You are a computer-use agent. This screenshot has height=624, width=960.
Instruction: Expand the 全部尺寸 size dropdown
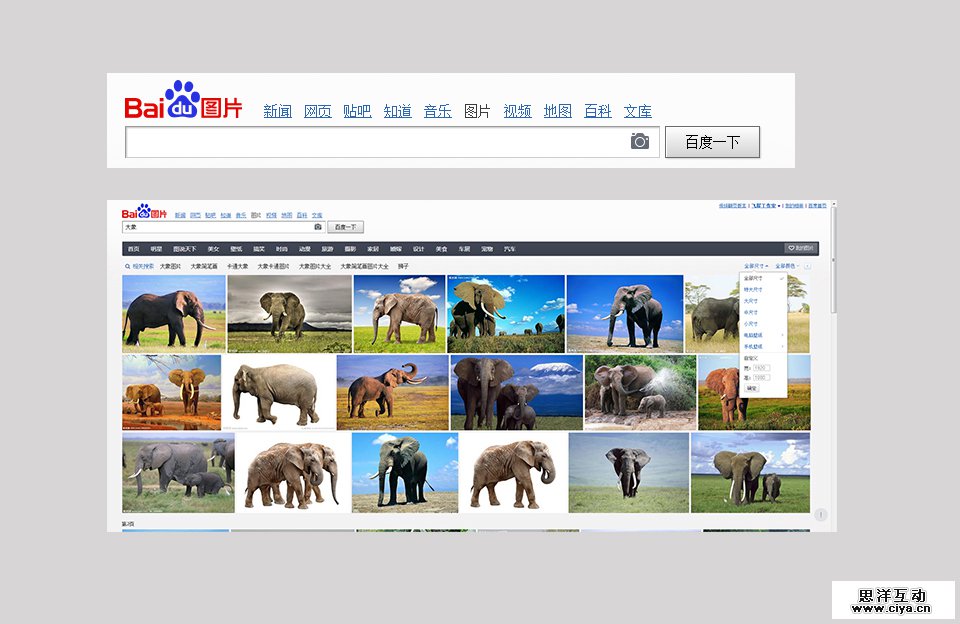[x=754, y=267]
